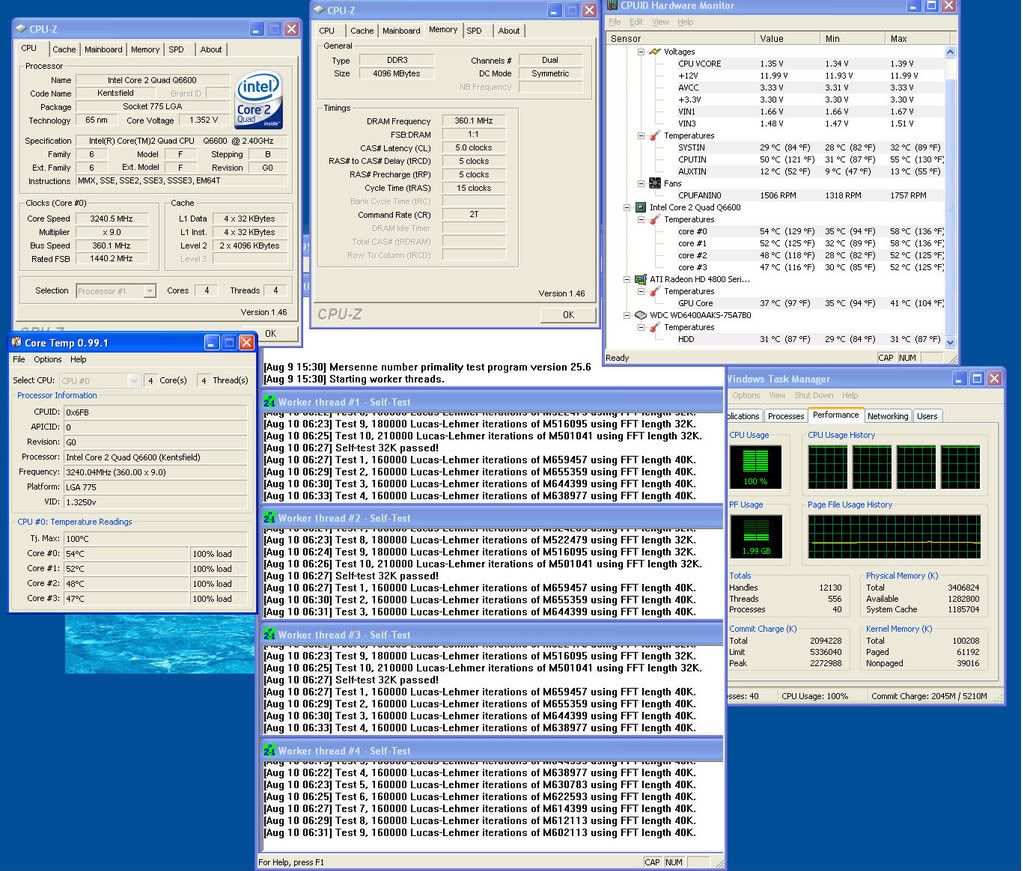Click the DRAM Frequency value 360.1 MHz

pyautogui.click(x=474, y=121)
